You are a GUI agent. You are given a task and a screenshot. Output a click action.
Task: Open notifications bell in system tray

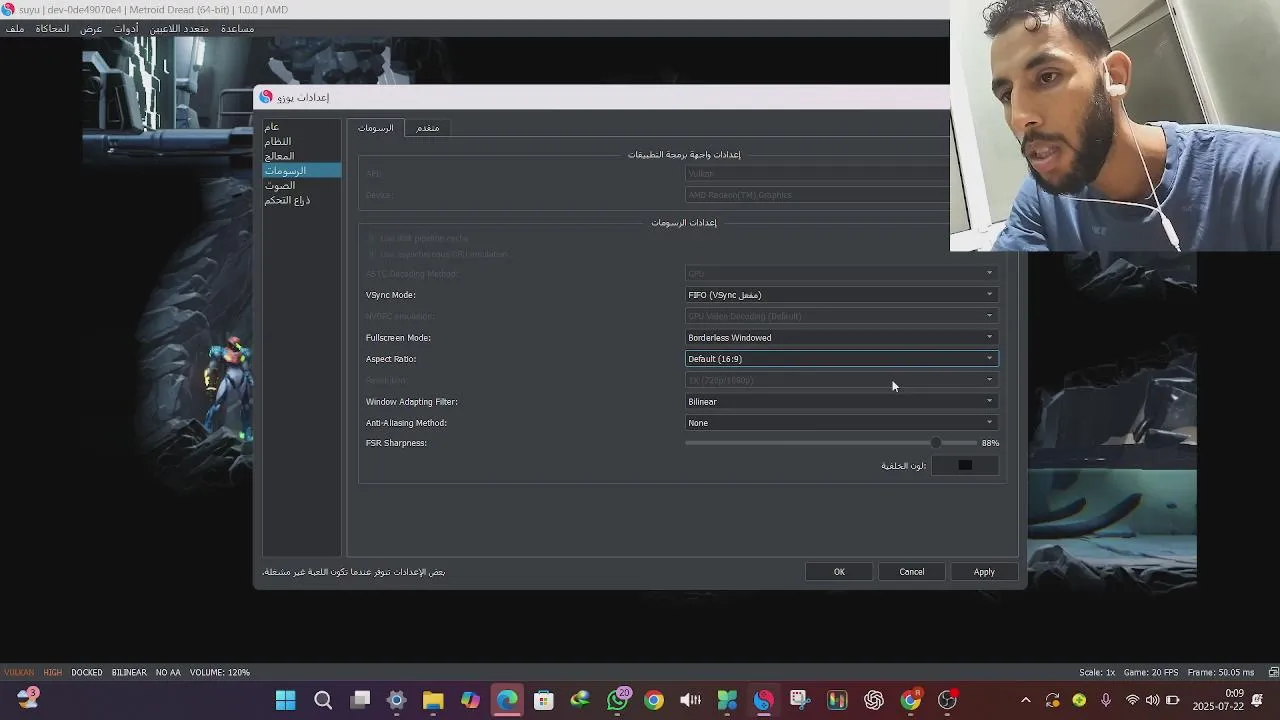1257,700
